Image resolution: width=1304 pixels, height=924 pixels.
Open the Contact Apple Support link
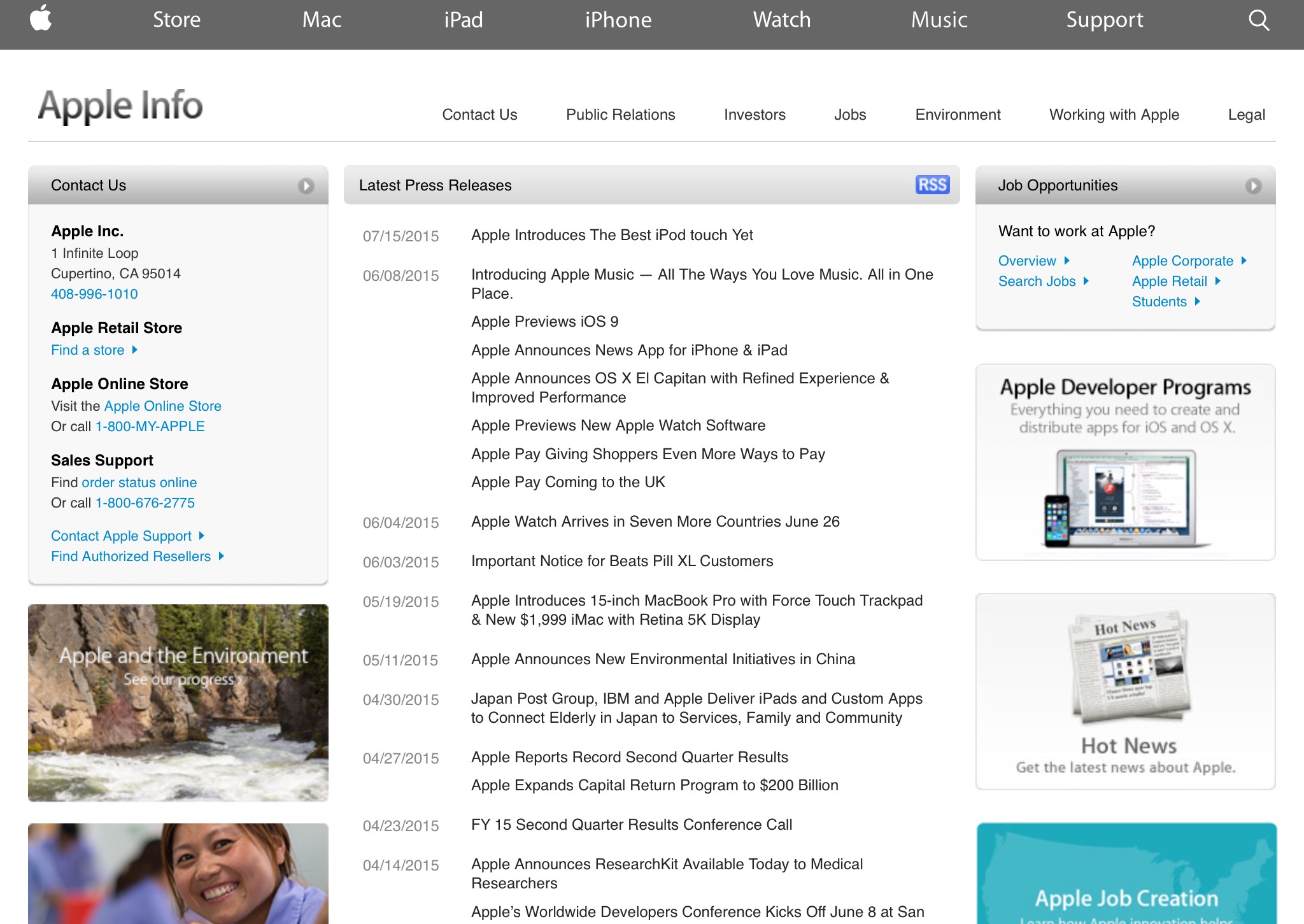tap(128, 536)
